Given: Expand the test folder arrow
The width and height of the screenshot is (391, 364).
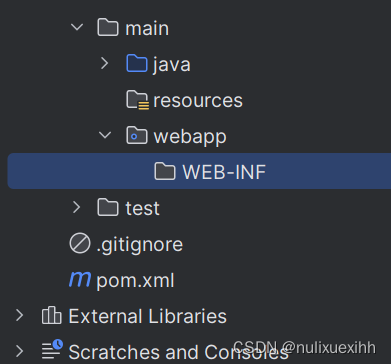Looking at the screenshot, I should click(x=76, y=207).
